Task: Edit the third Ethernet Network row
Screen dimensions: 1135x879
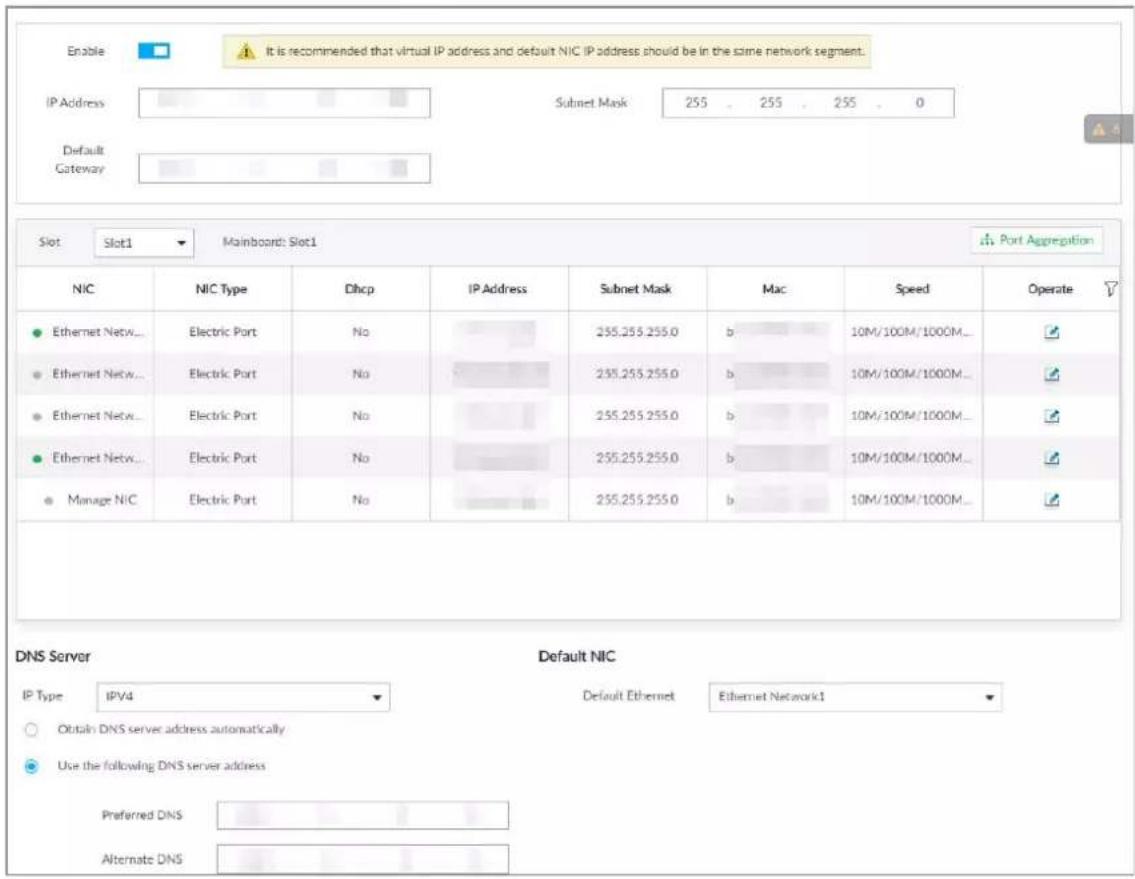Action: 1052,416
